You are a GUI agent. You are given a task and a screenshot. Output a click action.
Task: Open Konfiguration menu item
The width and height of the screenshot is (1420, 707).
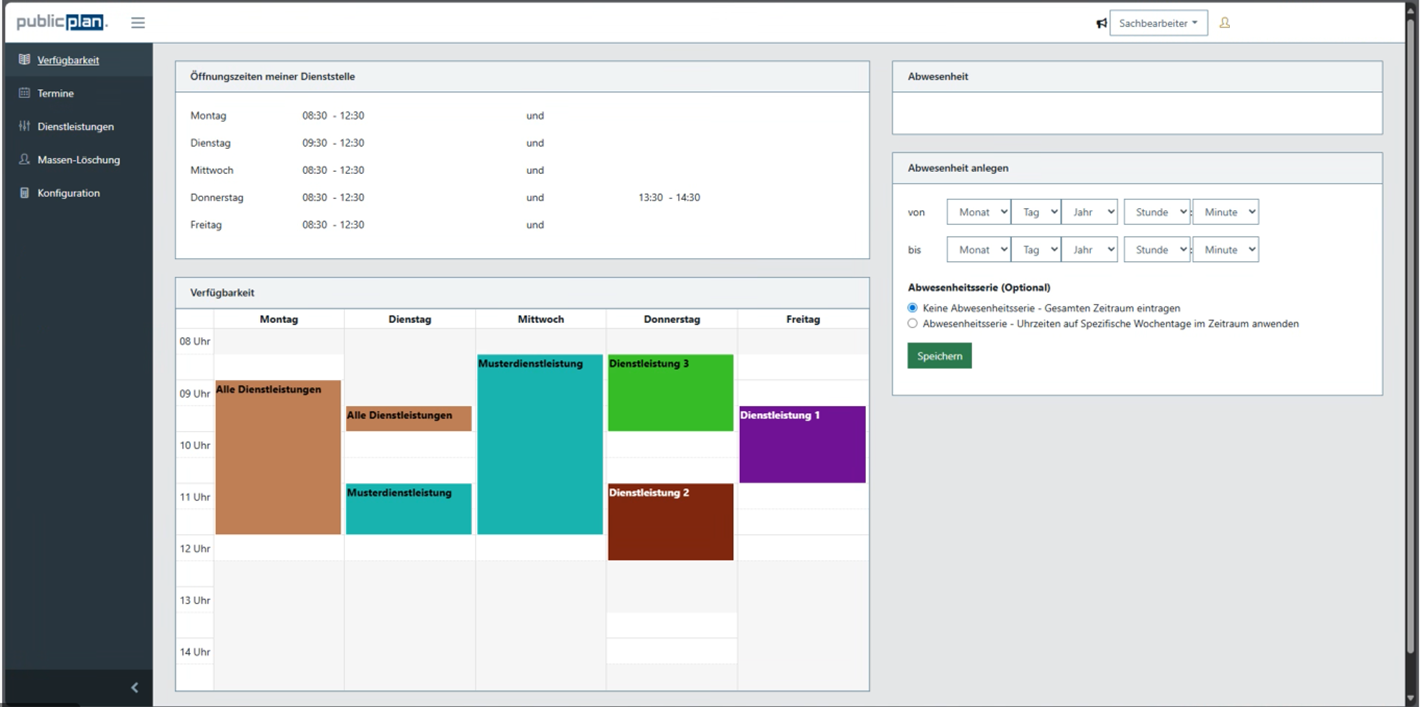coord(69,193)
